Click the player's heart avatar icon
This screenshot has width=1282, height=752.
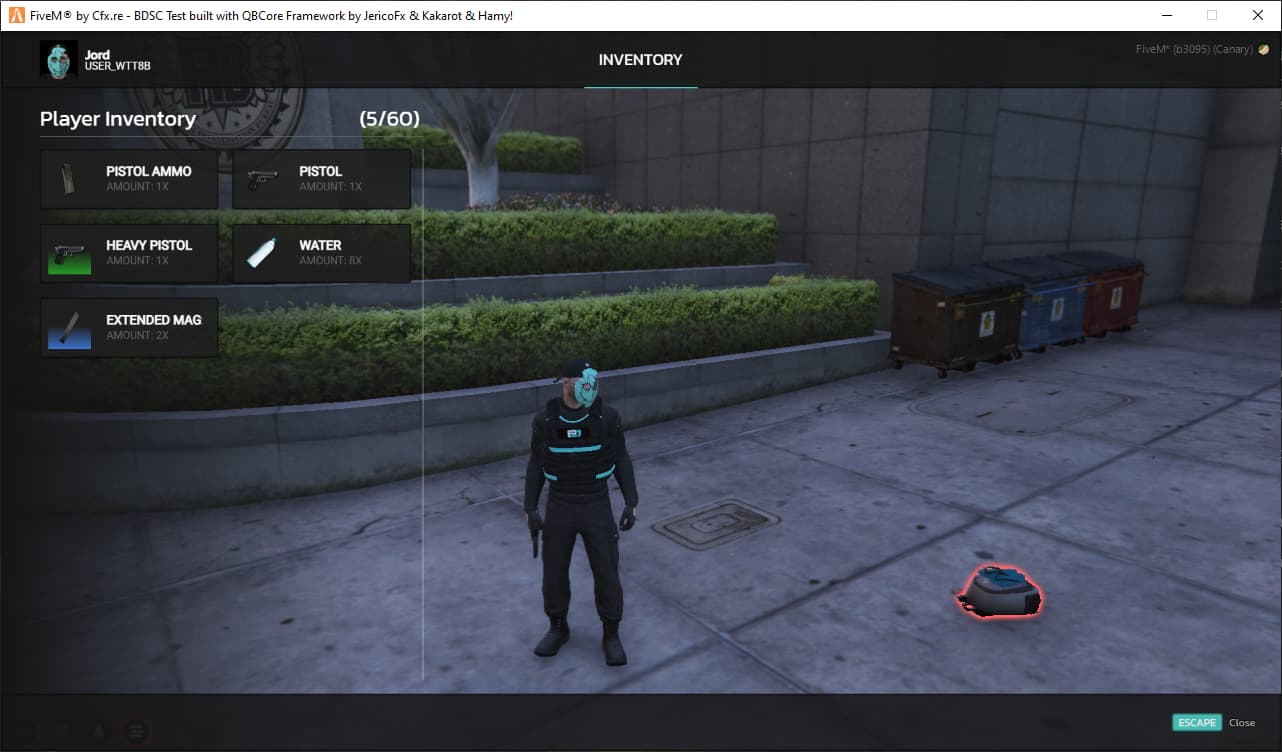(x=58, y=59)
